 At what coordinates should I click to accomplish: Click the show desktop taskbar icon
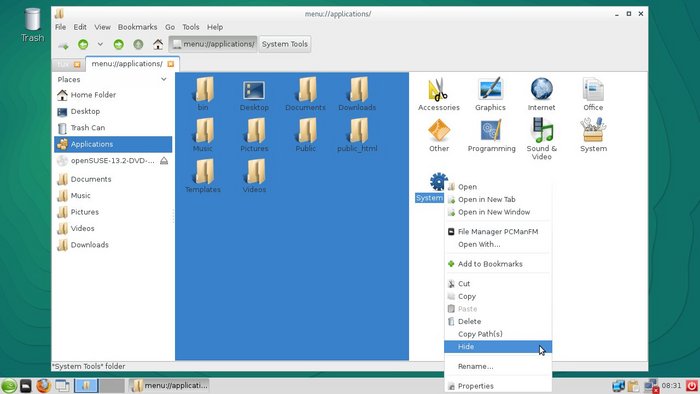coord(62,386)
